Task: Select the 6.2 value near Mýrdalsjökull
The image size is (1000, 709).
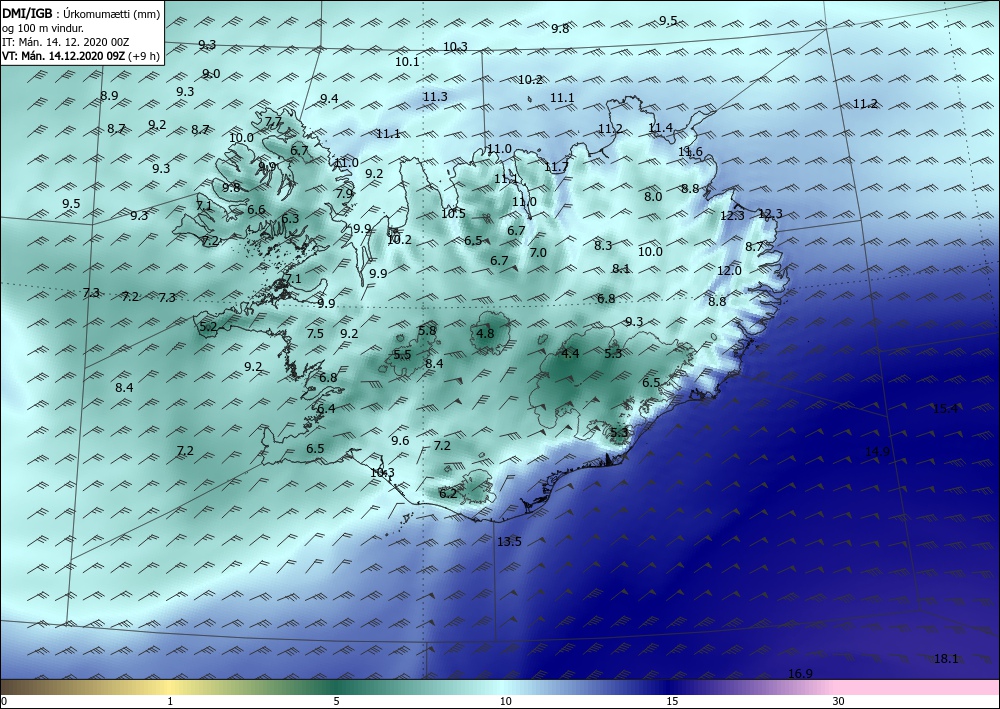Action: click(x=448, y=493)
